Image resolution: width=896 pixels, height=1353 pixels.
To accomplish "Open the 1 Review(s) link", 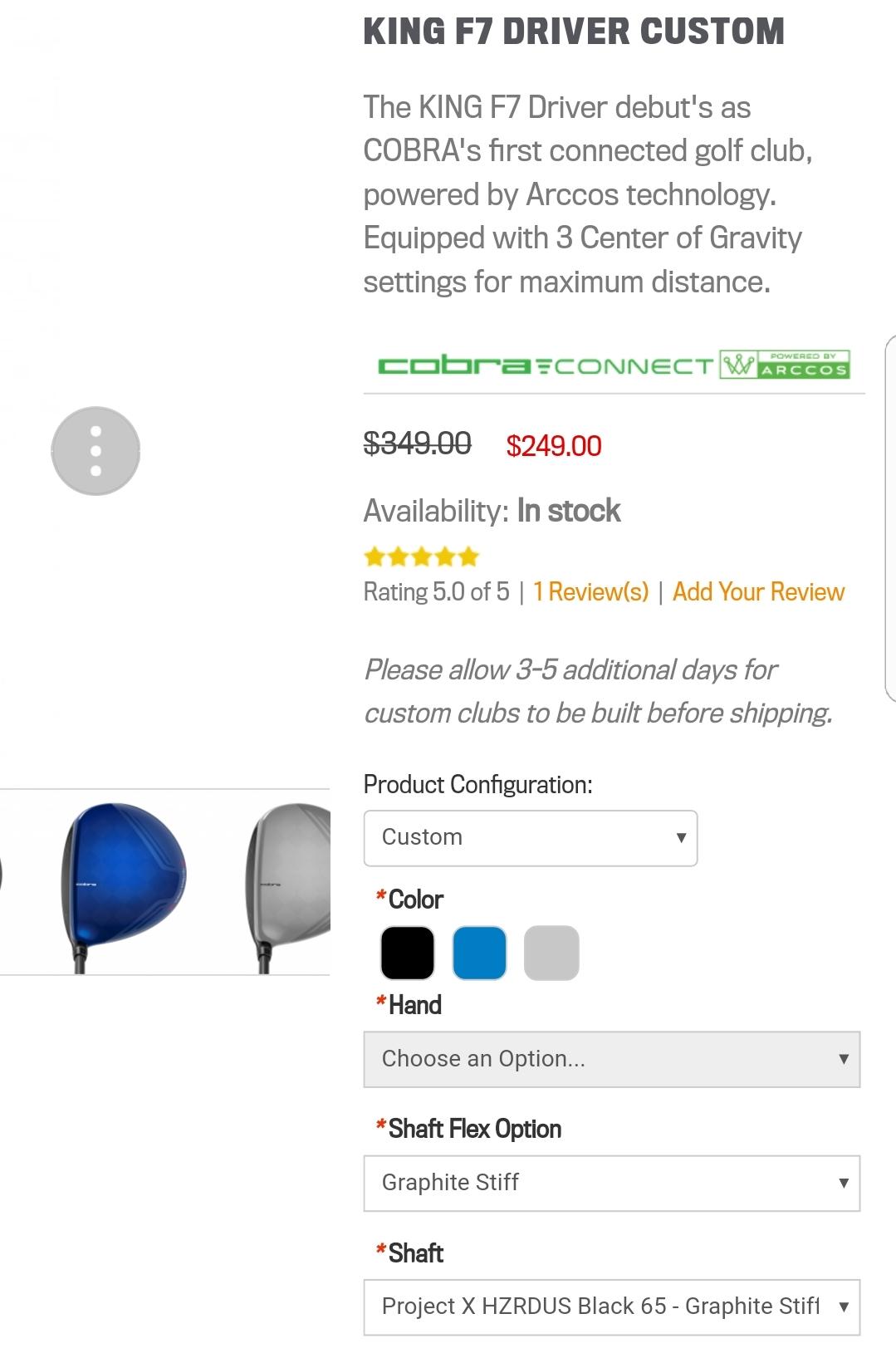I will [x=590, y=592].
